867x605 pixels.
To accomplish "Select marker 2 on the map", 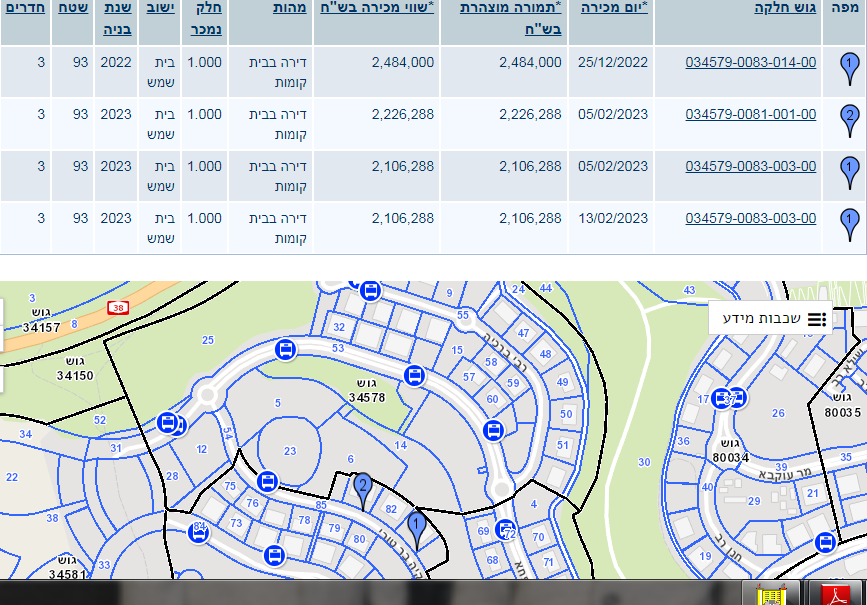I will 363,491.
